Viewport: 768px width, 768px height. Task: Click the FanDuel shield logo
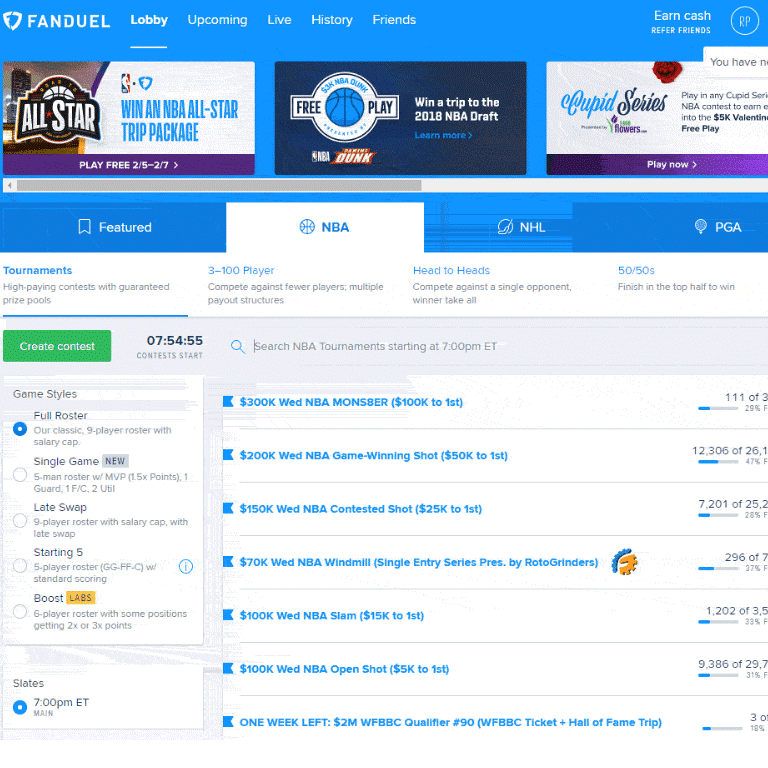click(x=12, y=21)
